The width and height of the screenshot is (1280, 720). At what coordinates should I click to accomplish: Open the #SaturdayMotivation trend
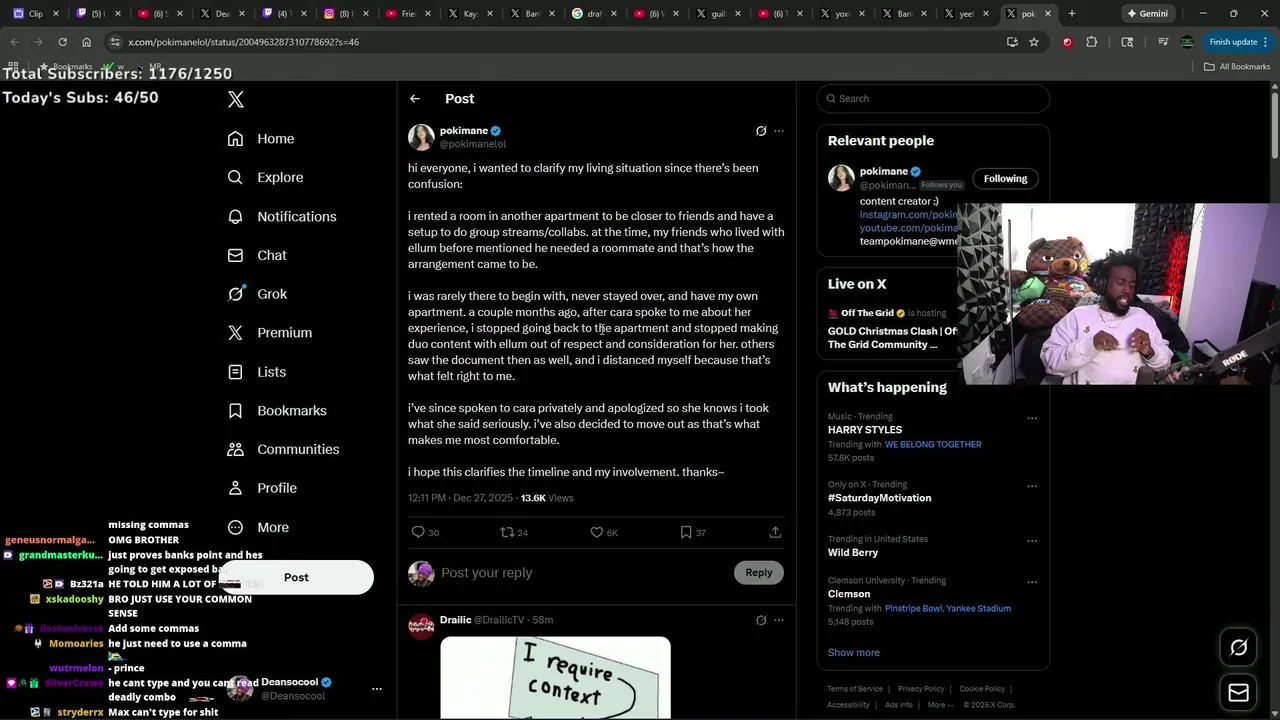(879, 498)
